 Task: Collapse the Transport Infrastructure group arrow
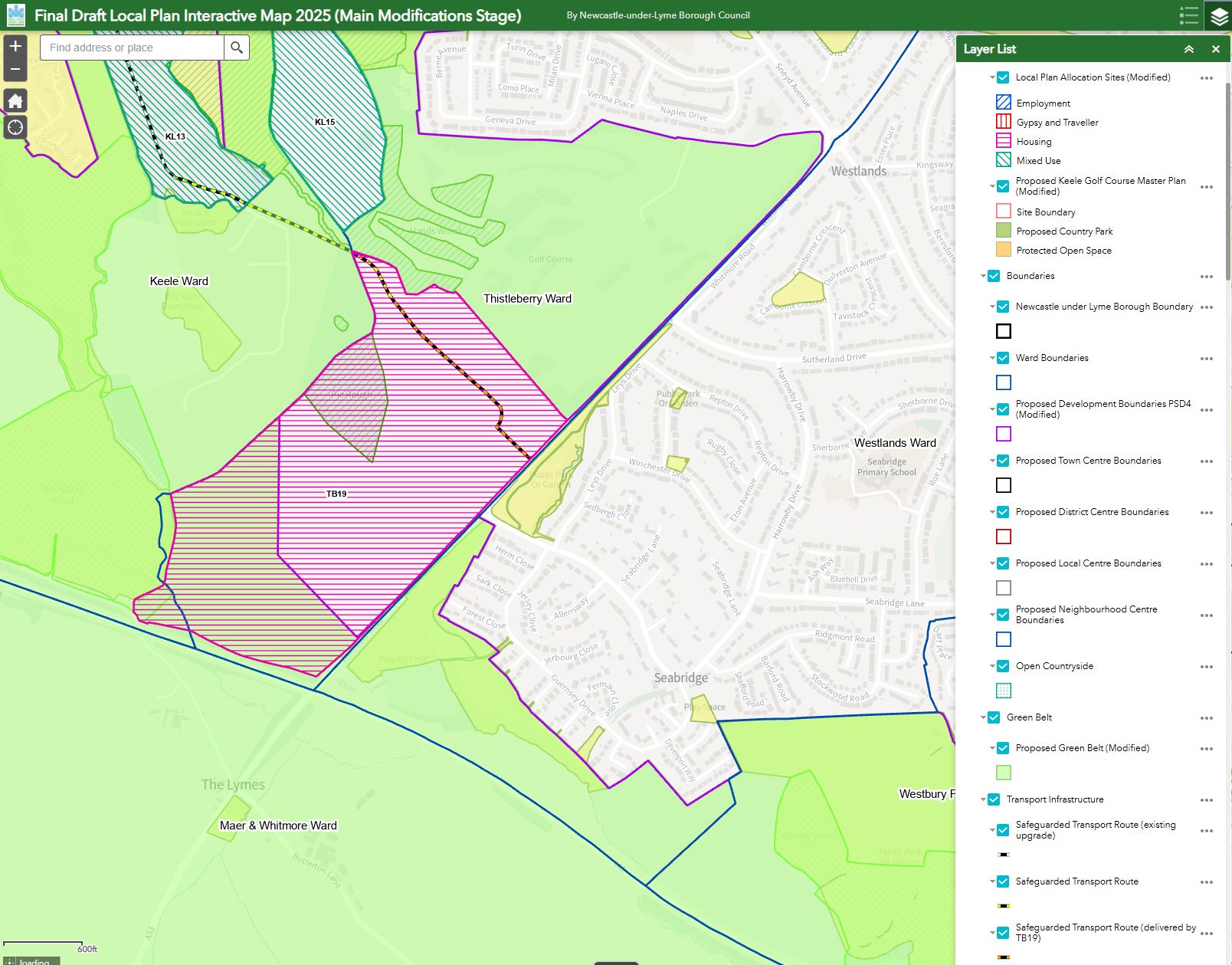(983, 799)
